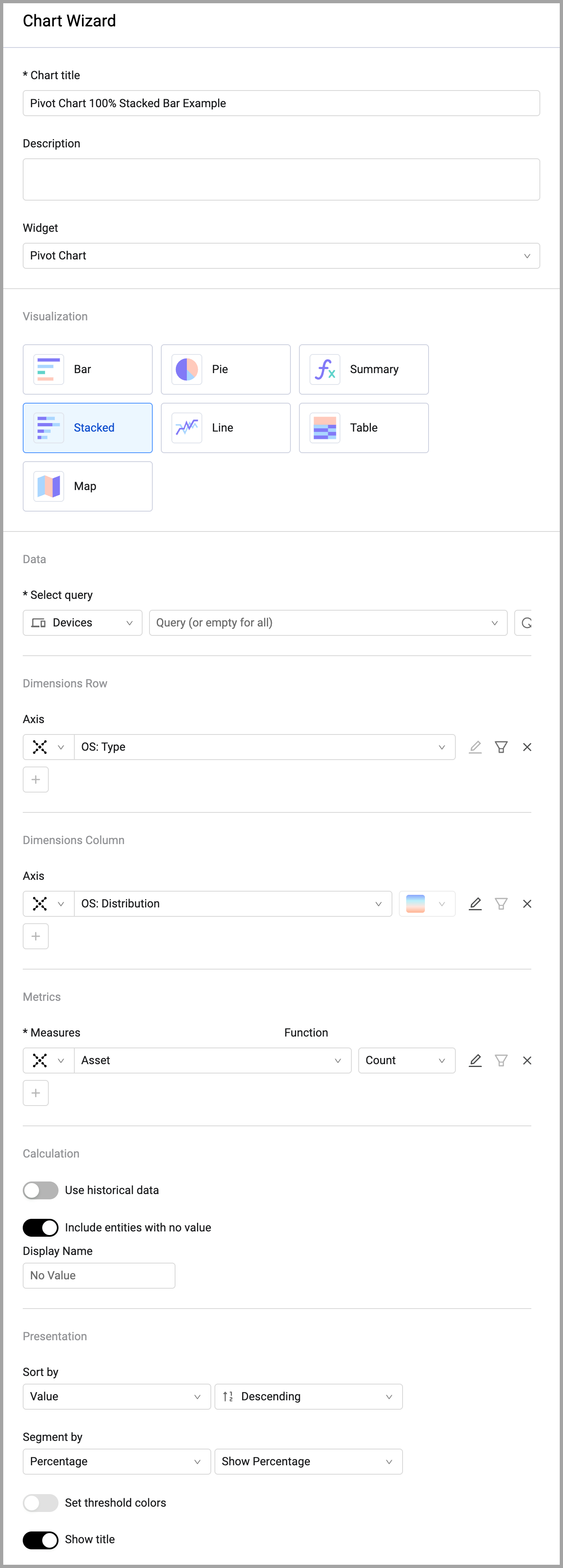Click the Chart title input field
Screen dimensions: 563x1568
coord(281,104)
